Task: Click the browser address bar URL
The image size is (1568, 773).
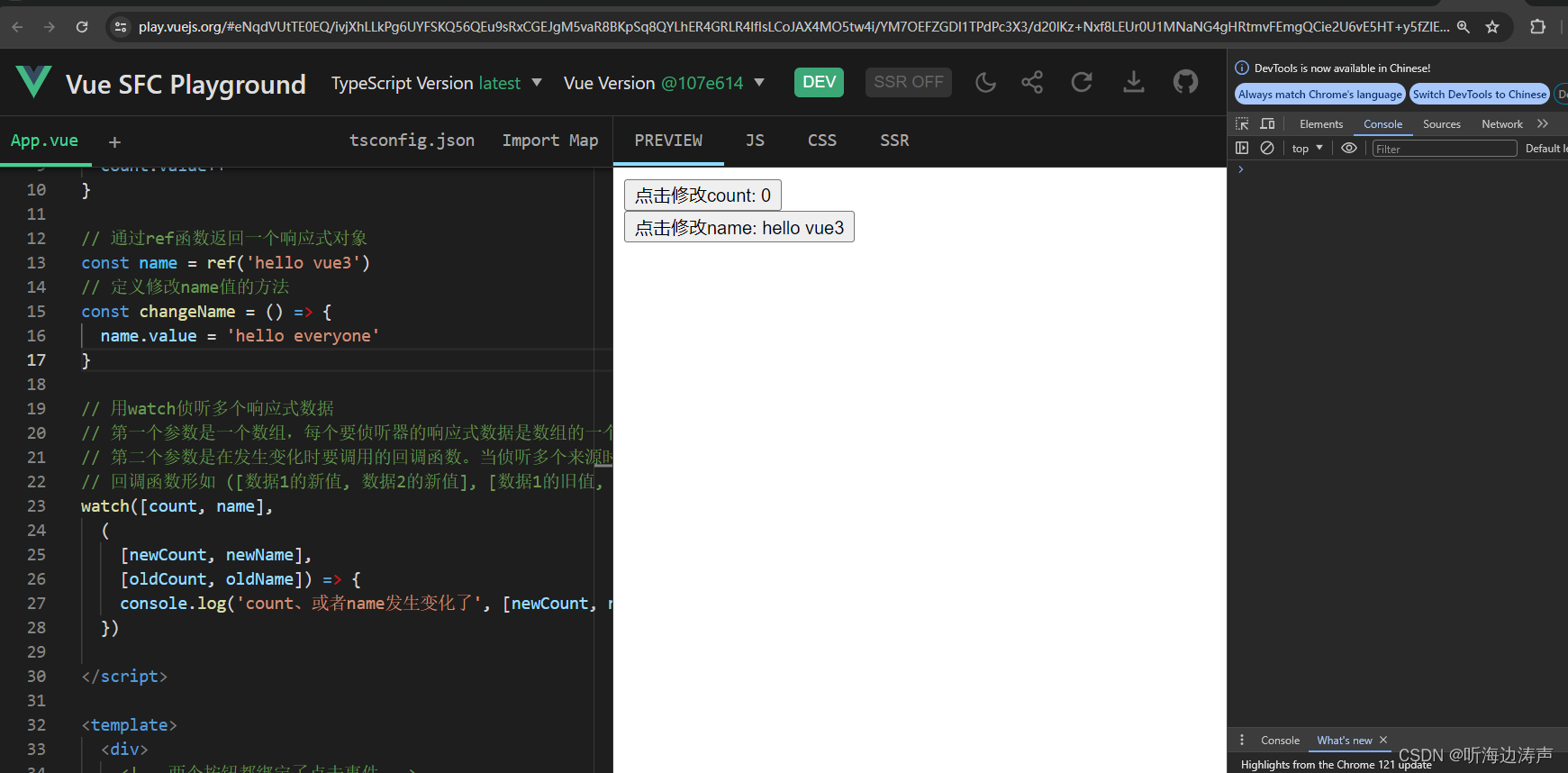Action: pyautogui.click(x=793, y=27)
